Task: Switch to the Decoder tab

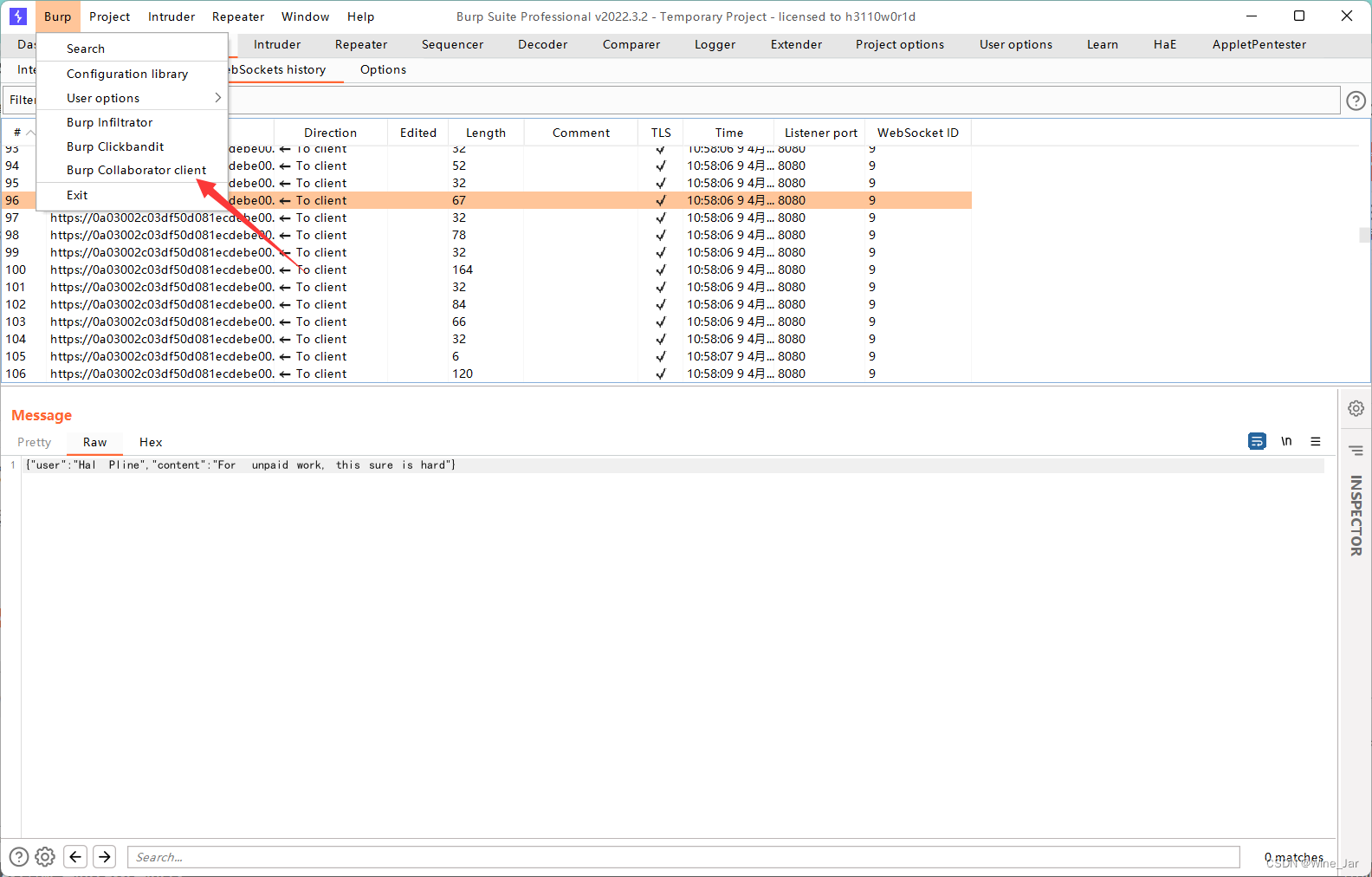Action: [x=542, y=44]
